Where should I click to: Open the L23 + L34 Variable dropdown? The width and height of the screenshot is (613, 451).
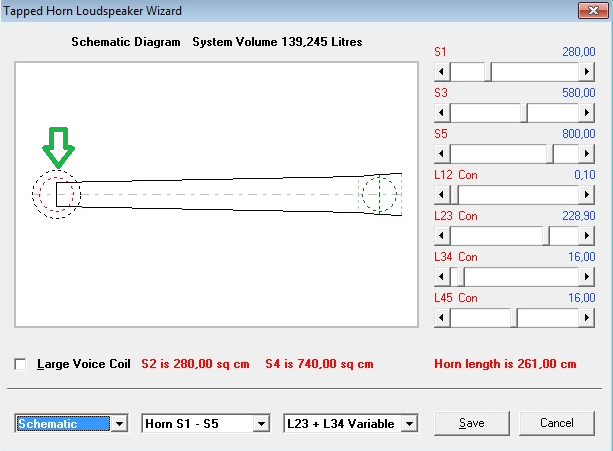pyautogui.click(x=409, y=424)
